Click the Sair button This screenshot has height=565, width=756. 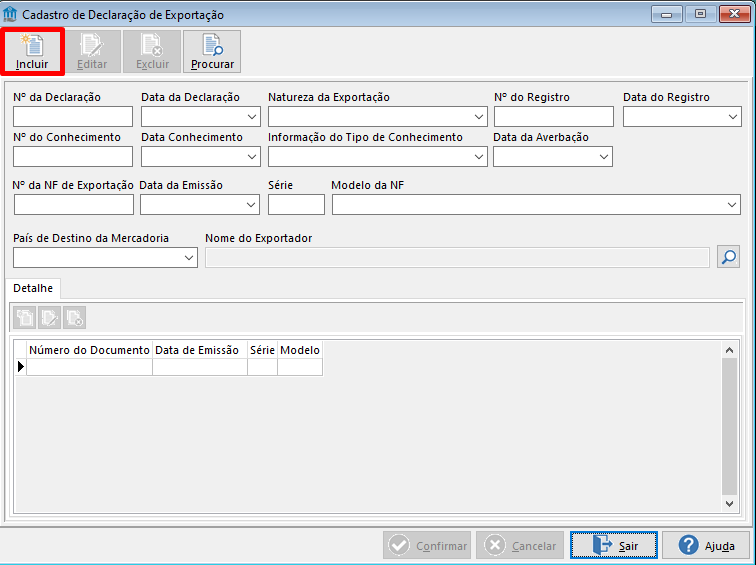pos(614,545)
